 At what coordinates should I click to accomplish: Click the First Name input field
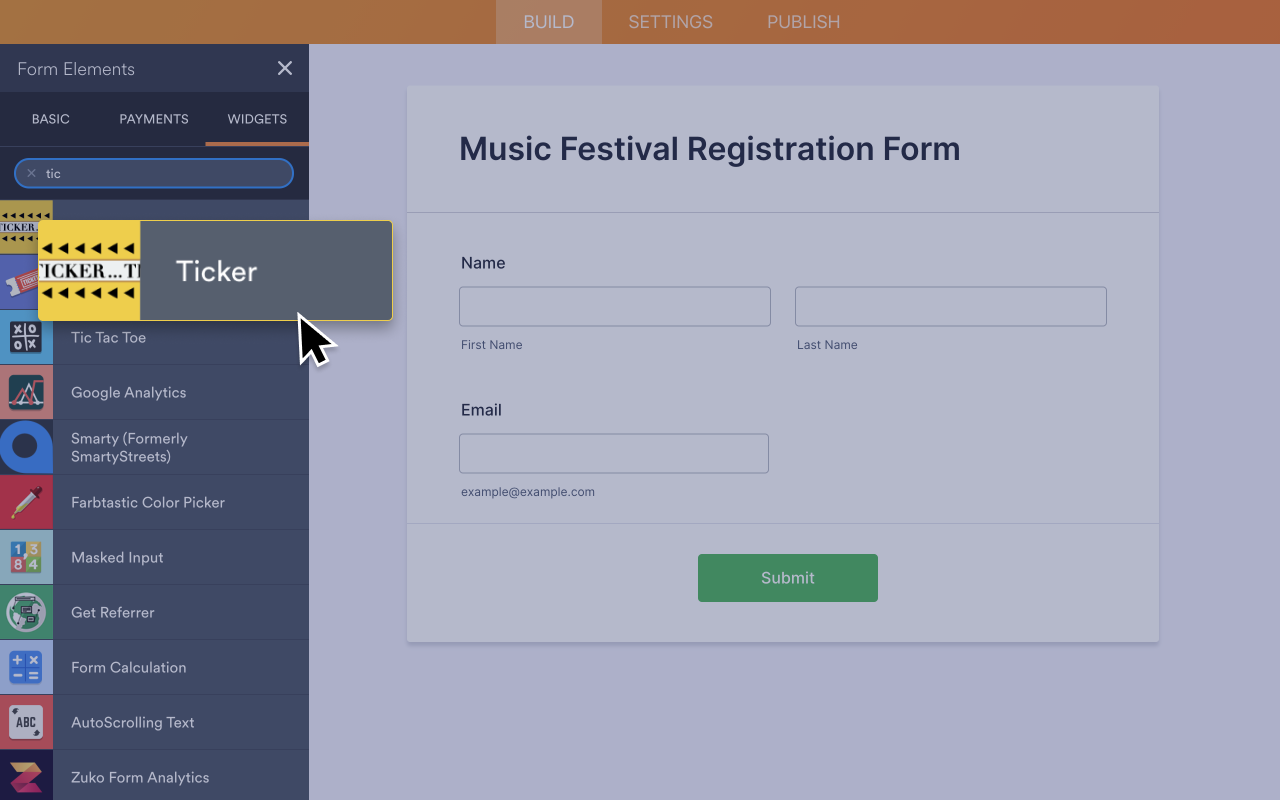[614, 306]
